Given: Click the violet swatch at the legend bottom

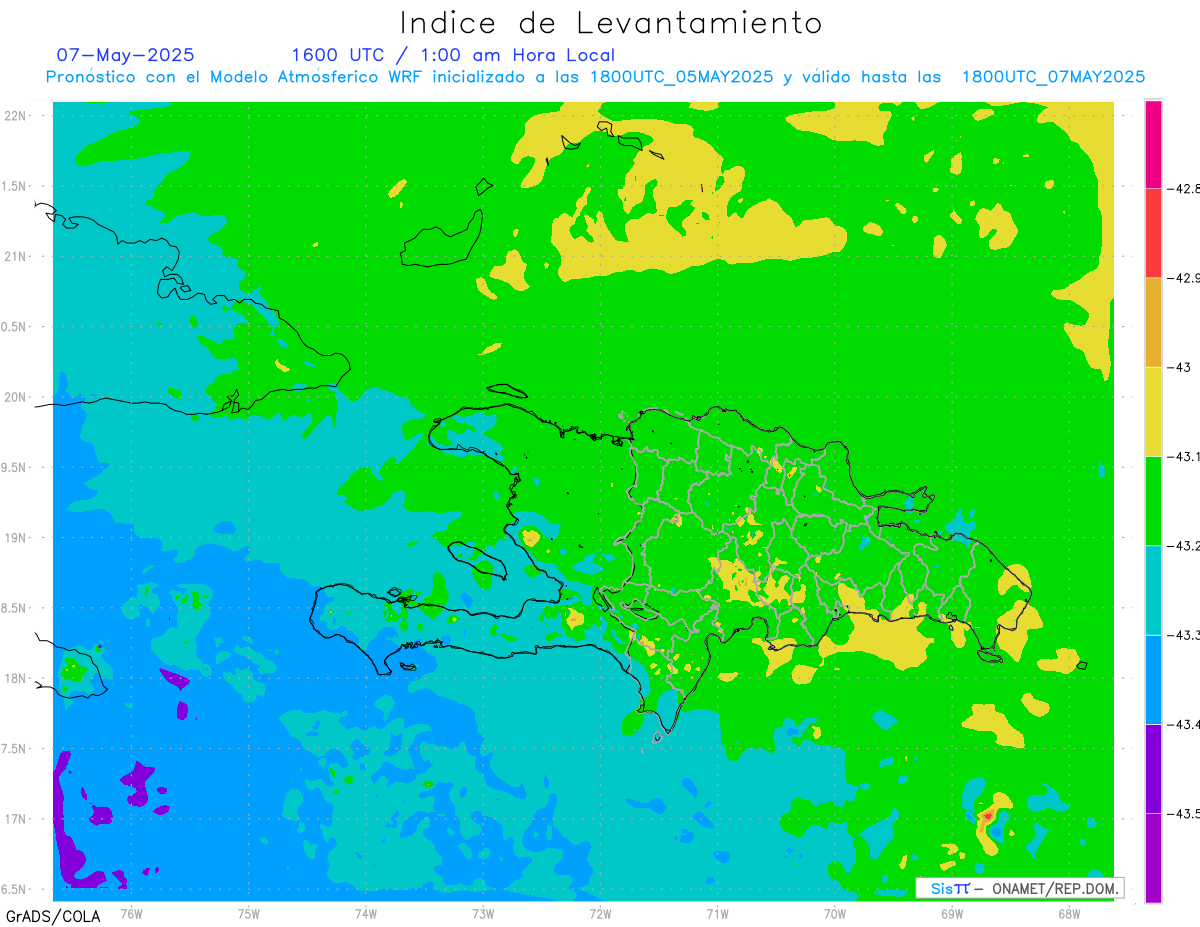Looking at the screenshot, I should (1153, 857).
